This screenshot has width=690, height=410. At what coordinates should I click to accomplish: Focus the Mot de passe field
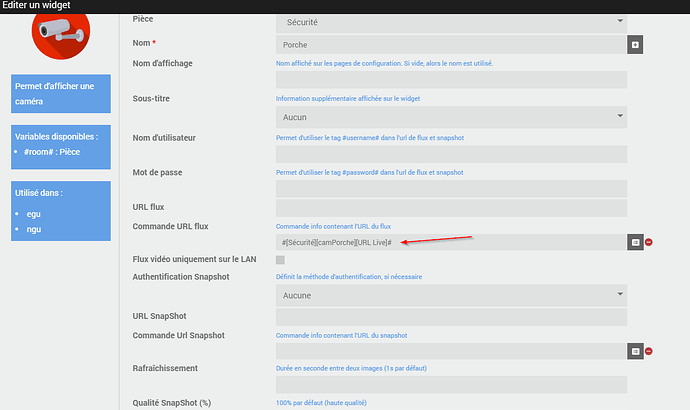point(451,189)
